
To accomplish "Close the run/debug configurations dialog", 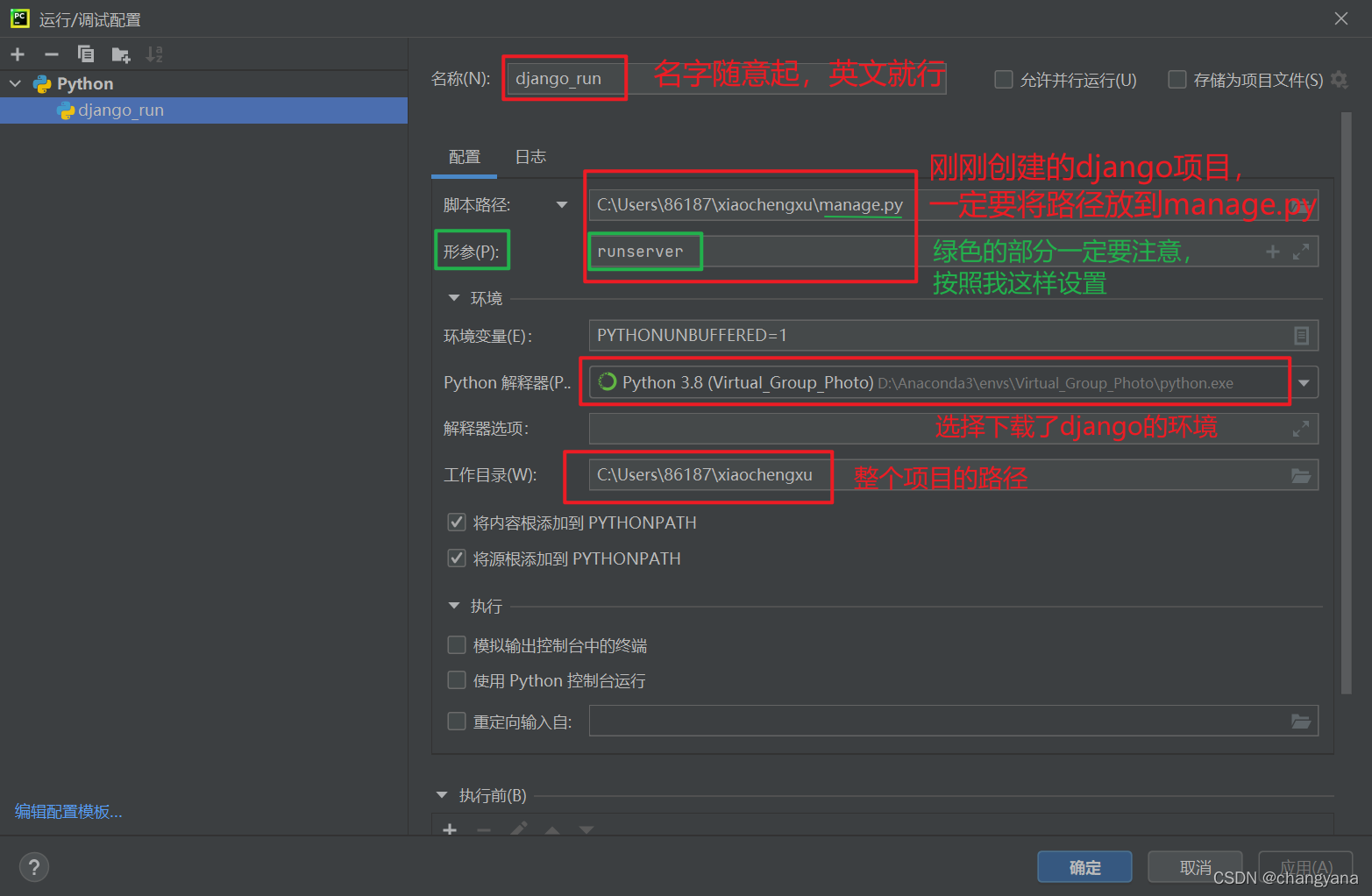I will pyautogui.click(x=1341, y=18).
